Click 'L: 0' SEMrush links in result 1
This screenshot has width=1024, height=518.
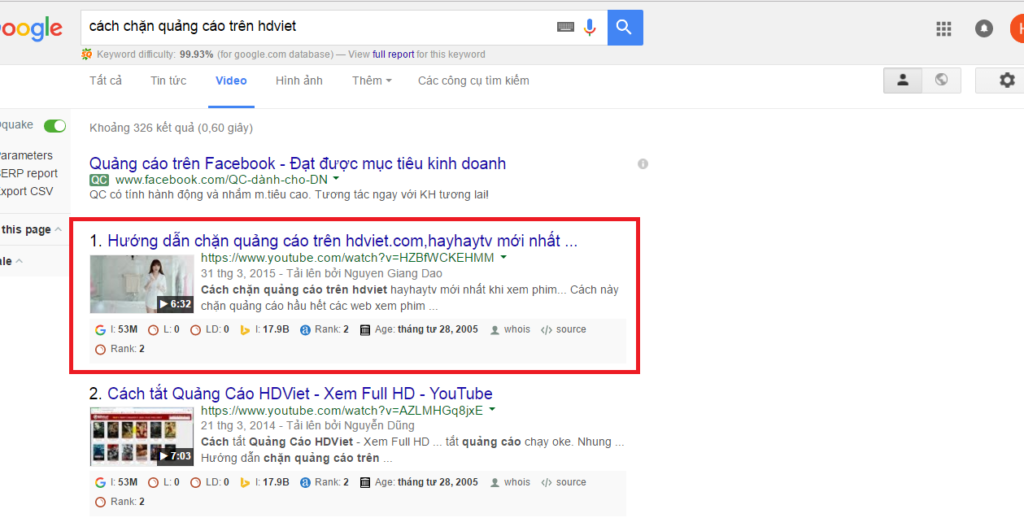click(163, 330)
